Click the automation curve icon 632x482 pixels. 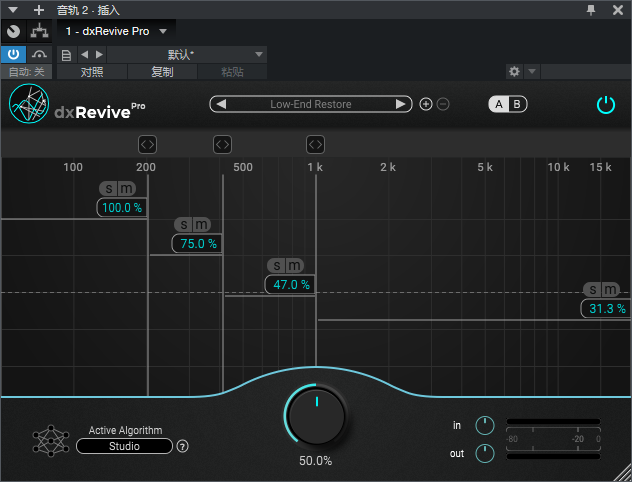point(39,54)
